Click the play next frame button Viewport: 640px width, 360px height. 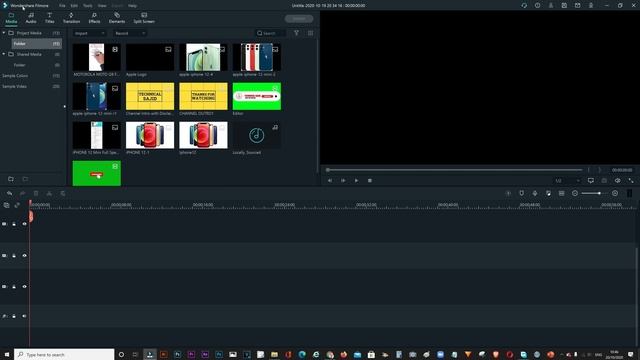pyautogui.click(x=343, y=180)
